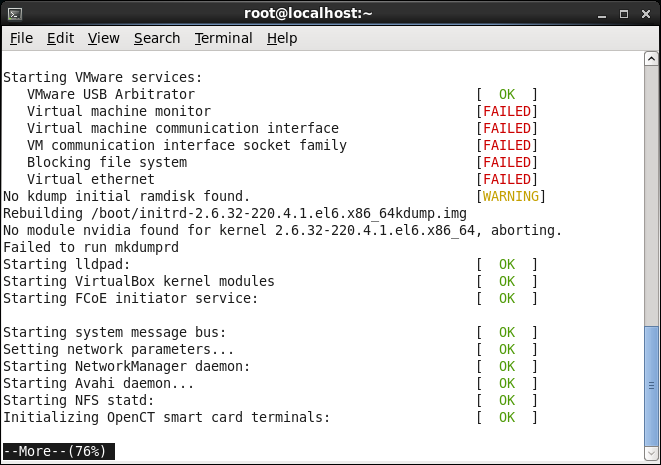Click the terminal icon in the title bar
Viewport: 661px width, 465px height.
[15, 13]
